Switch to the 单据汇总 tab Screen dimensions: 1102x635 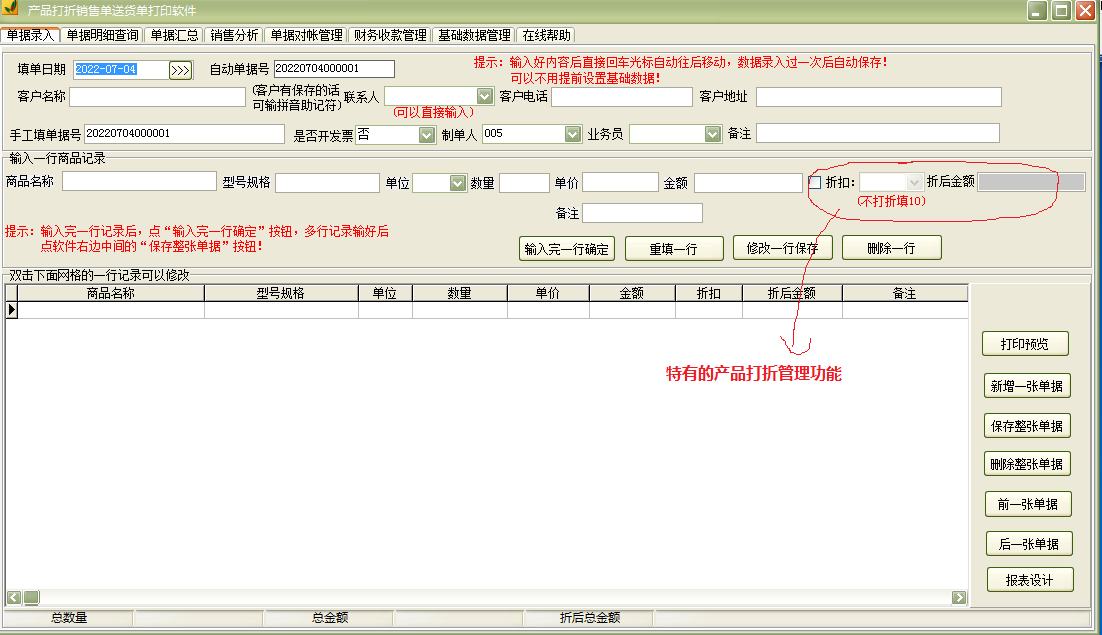click(x=174, y=35)
